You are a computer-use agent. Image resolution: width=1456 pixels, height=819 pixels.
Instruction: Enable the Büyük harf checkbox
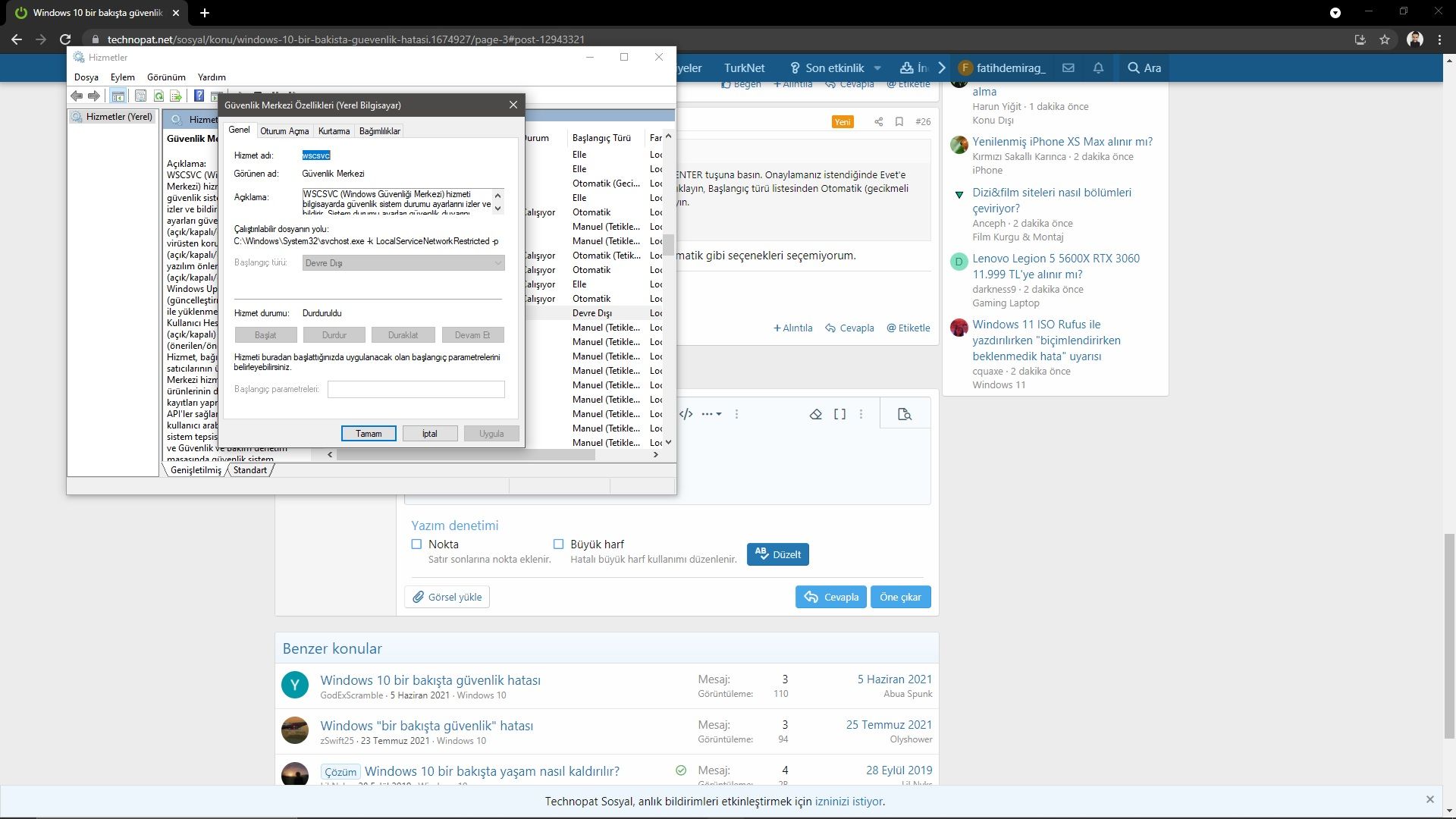559,544
